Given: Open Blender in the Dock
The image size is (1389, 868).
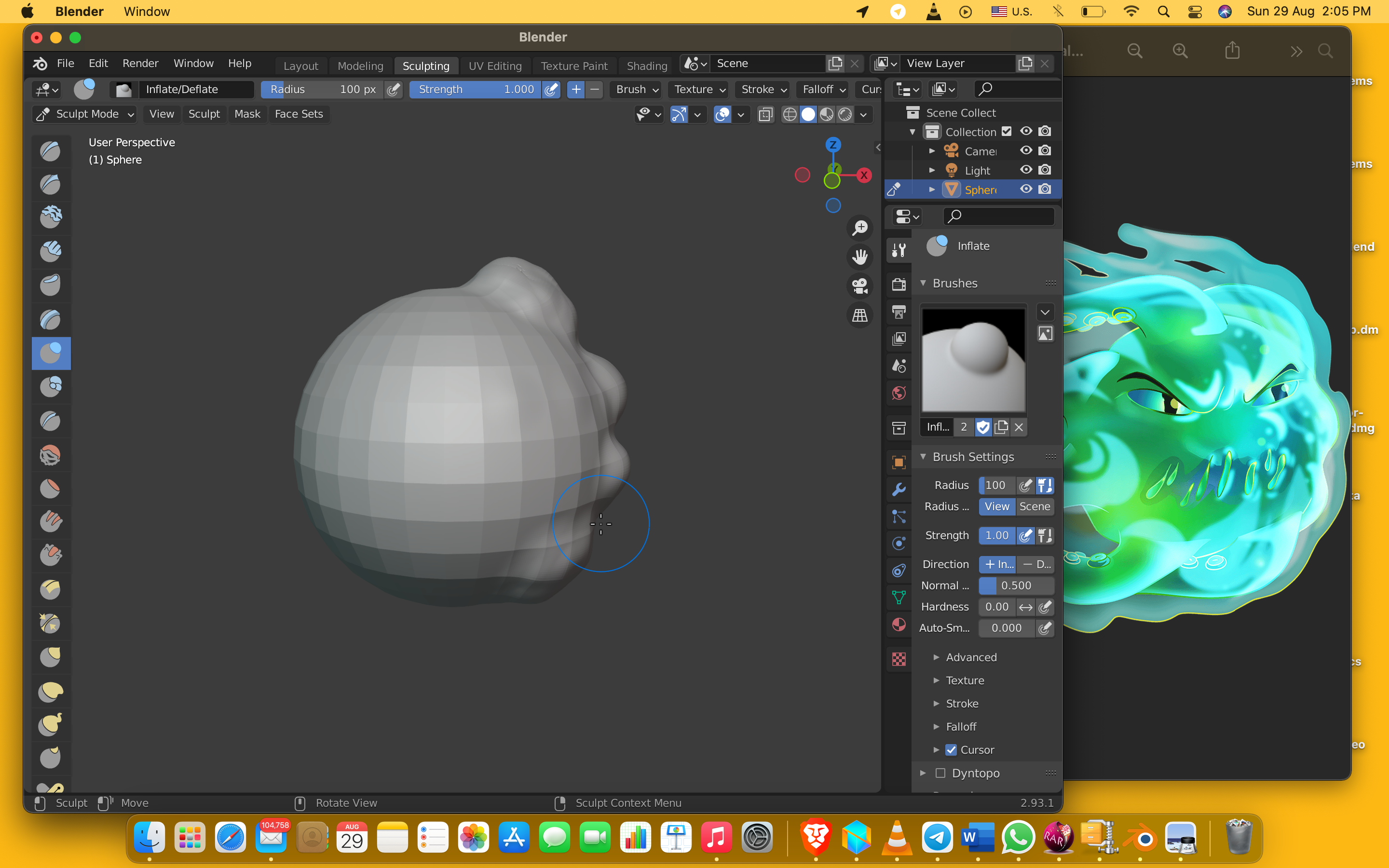Looking at the screenshot, I should click(1140, 837).
